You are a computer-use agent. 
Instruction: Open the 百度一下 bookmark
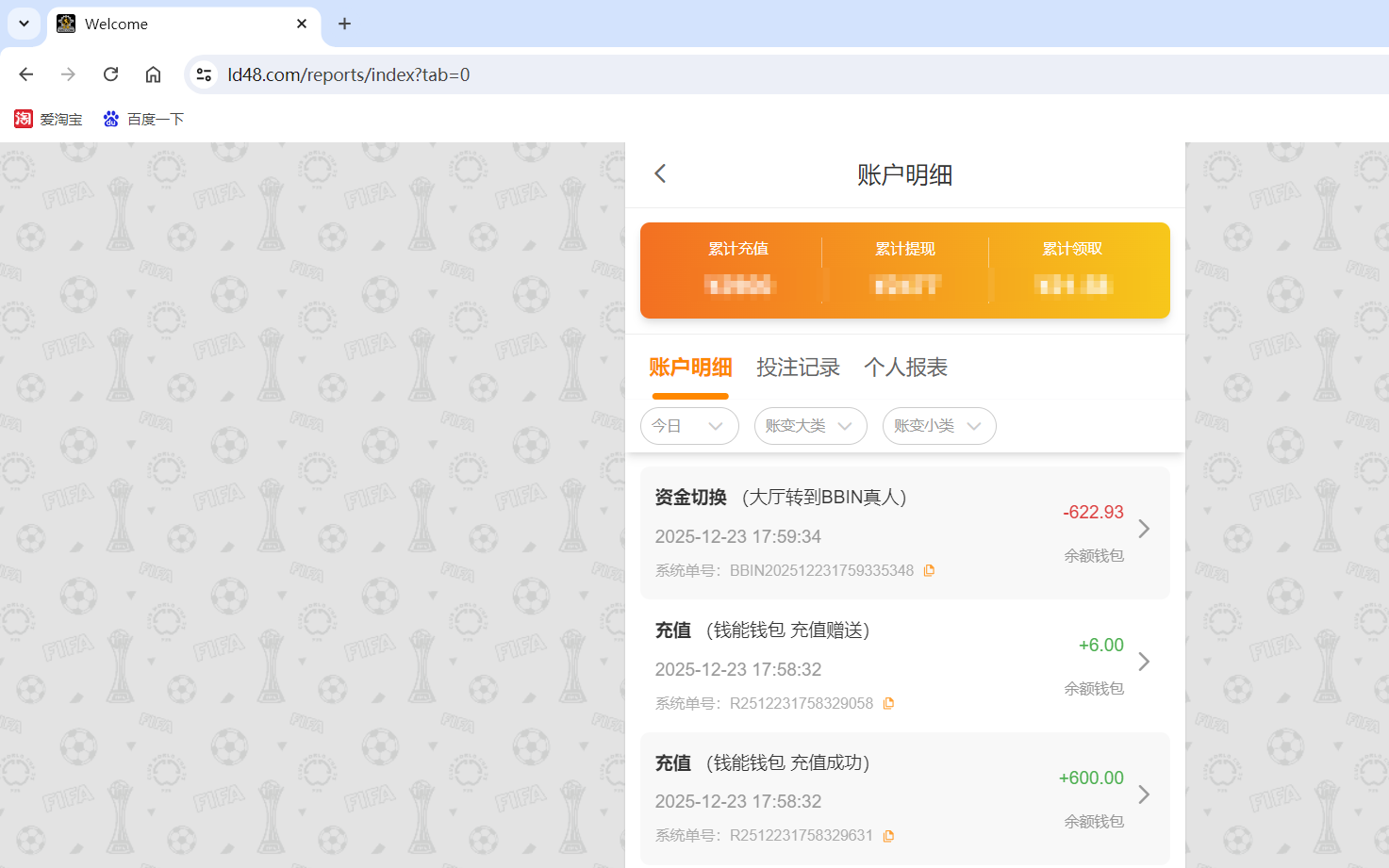(143, 118)
